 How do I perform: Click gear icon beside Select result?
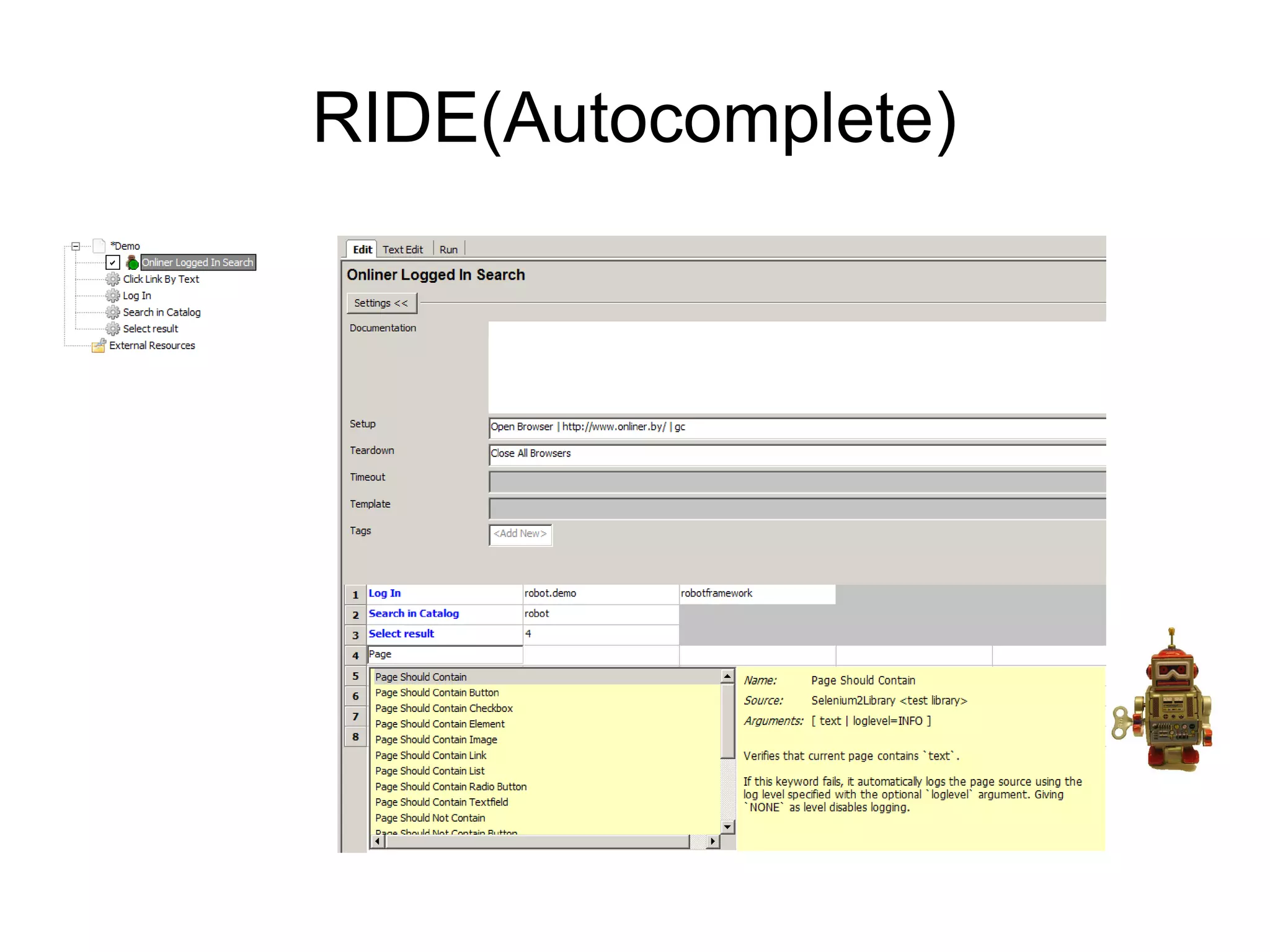coord(112,329)
